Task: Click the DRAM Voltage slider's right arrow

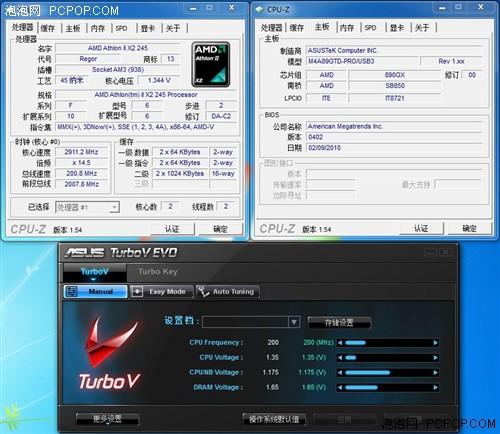Action: (435, 387)
